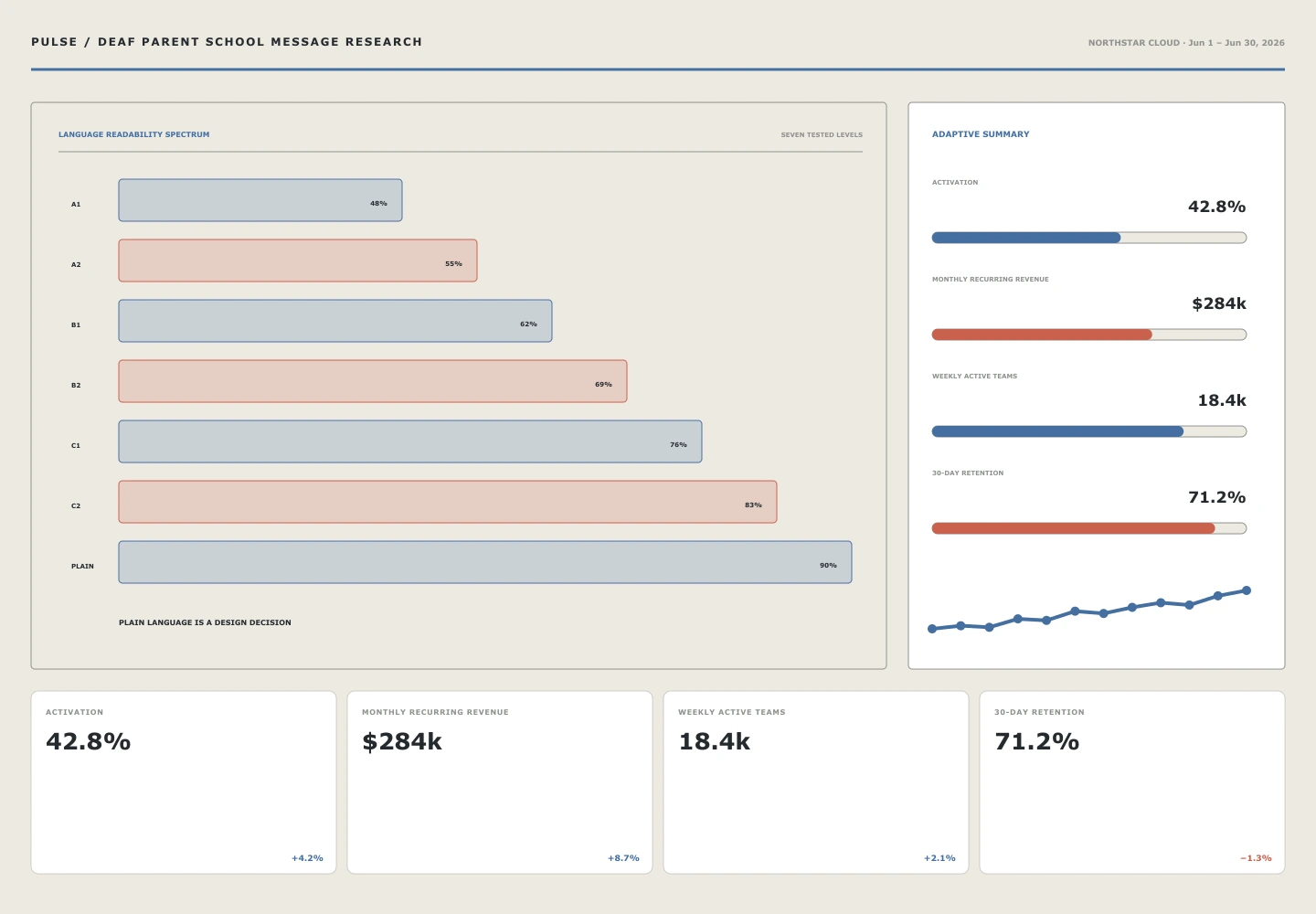Select the A2 bar at 55%
Screen dimensions: 1316x914
point(298,260)
